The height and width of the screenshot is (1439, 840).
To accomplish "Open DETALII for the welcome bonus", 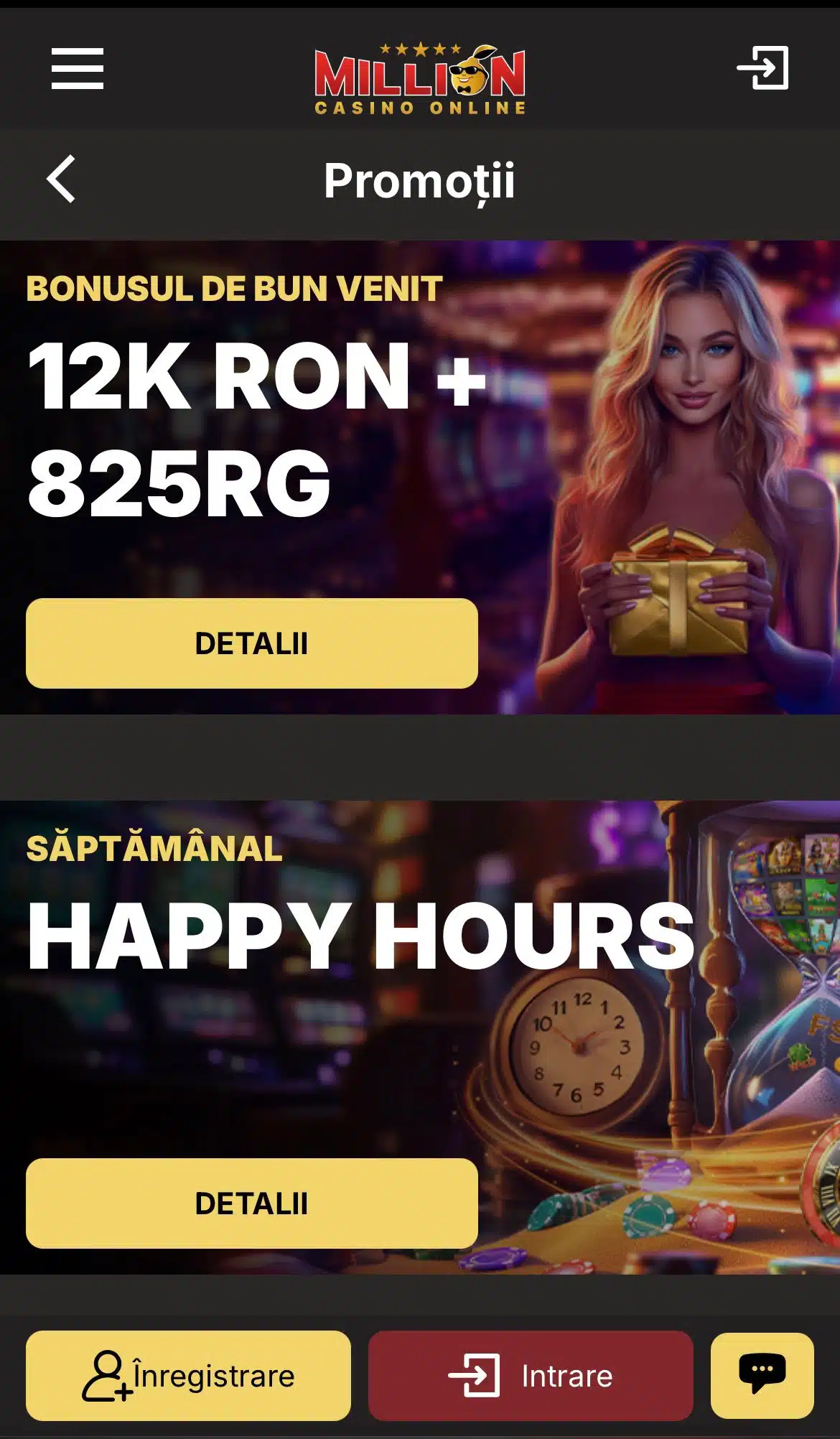I will pyautogui.click(x=252, y=643).
